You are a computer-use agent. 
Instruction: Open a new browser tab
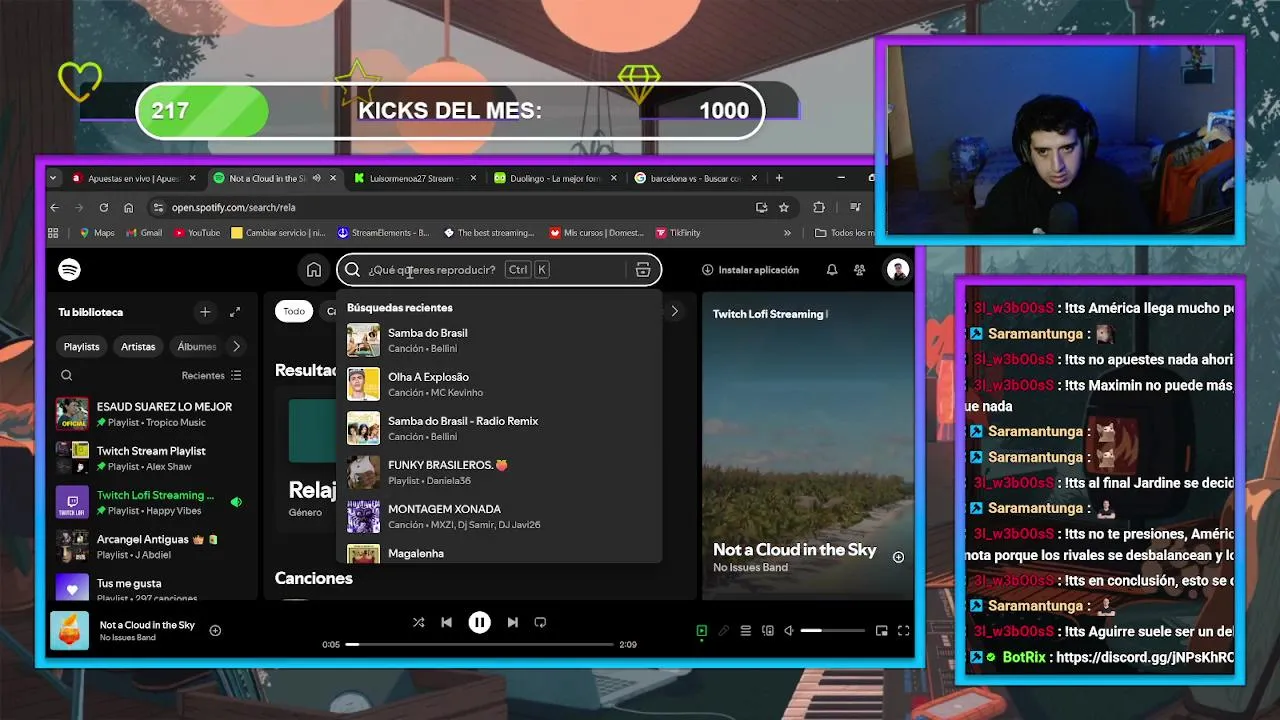(779, 178)
